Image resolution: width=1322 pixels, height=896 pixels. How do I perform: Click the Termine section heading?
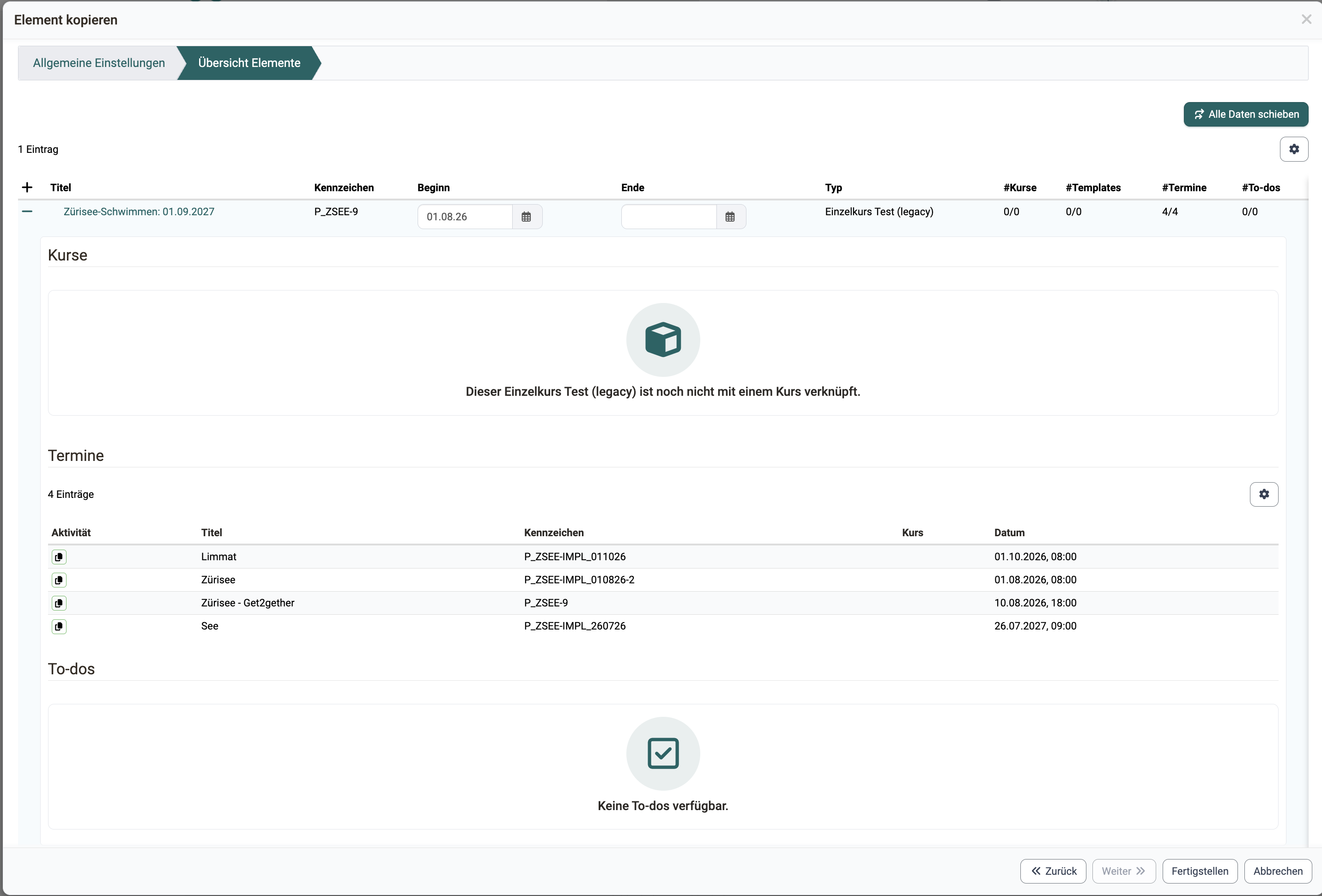coord(76,456)
